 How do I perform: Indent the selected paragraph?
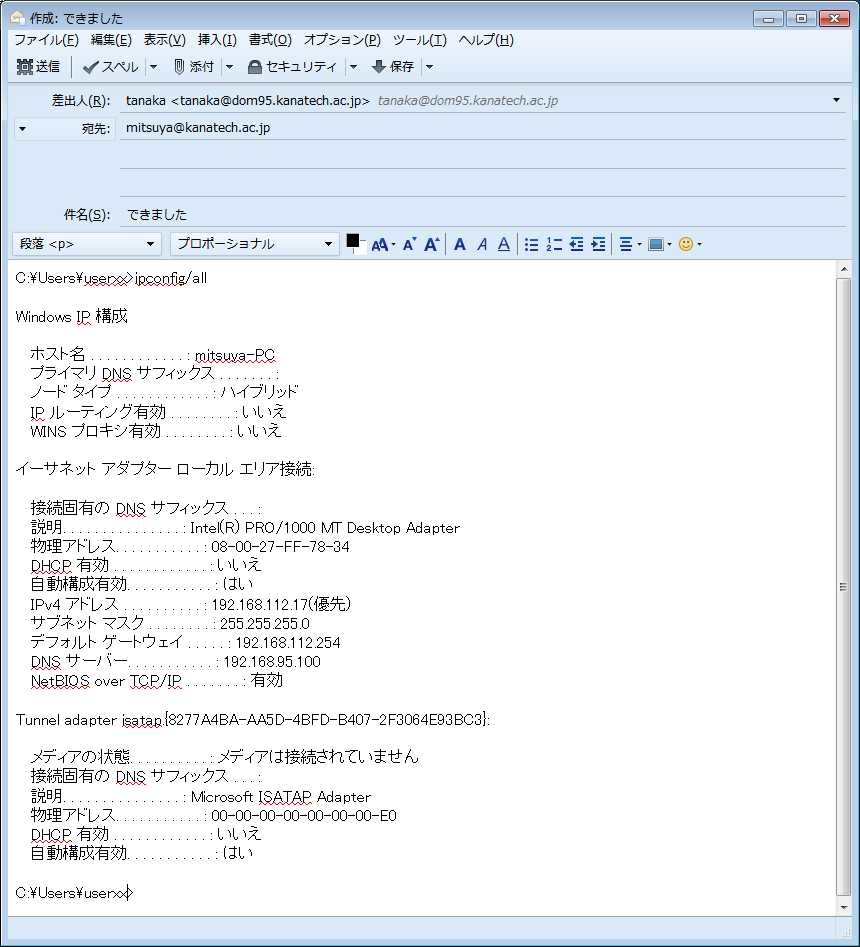[598, 244]
